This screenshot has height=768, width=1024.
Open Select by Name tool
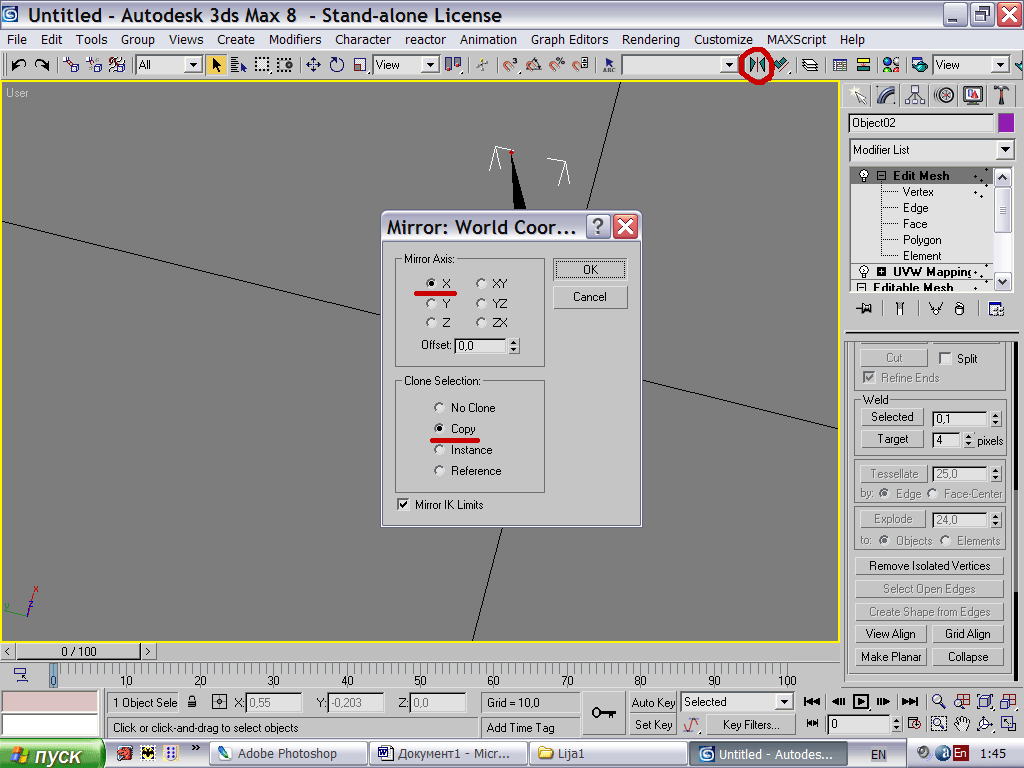tap(238, 65)
